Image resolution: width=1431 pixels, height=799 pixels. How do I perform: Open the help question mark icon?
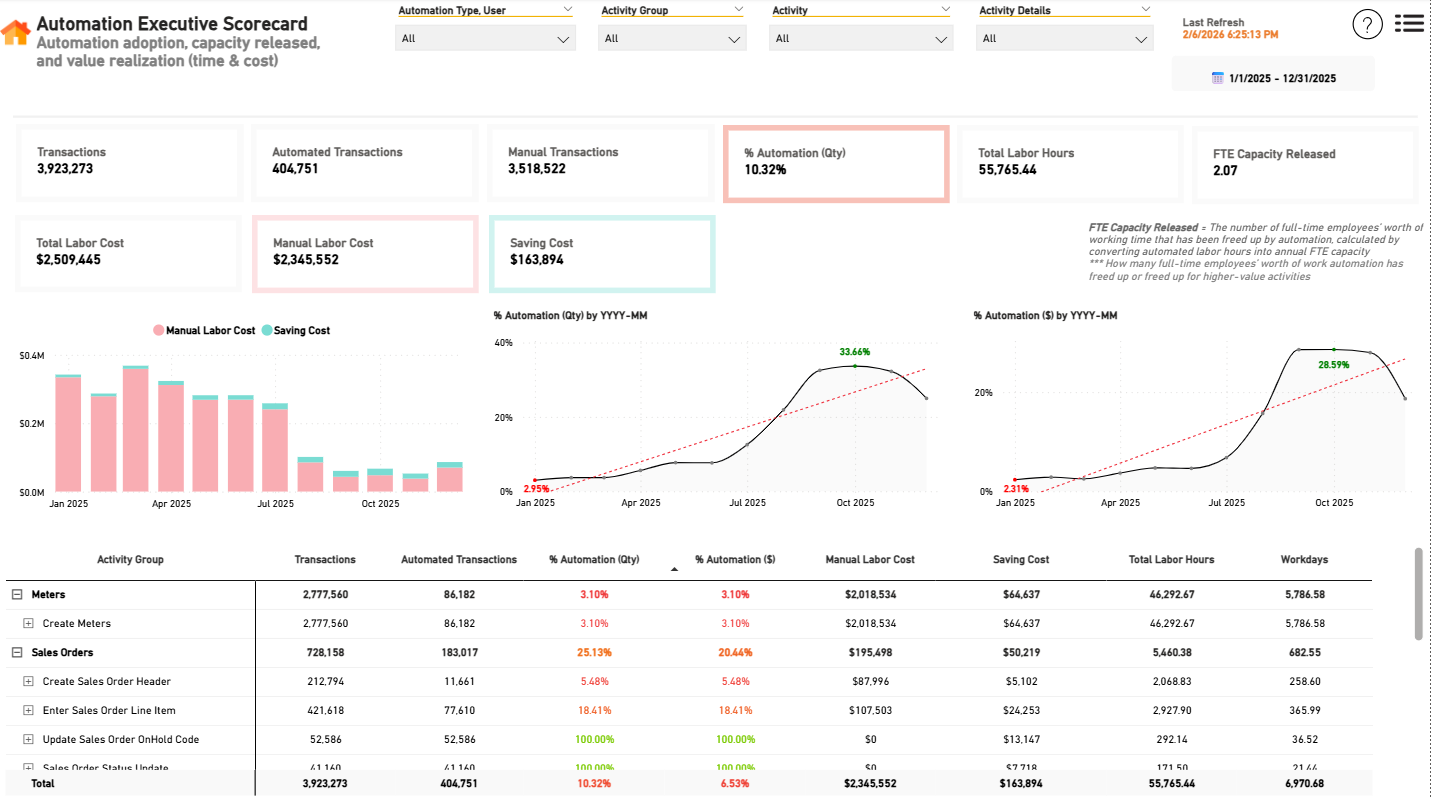1367,24
